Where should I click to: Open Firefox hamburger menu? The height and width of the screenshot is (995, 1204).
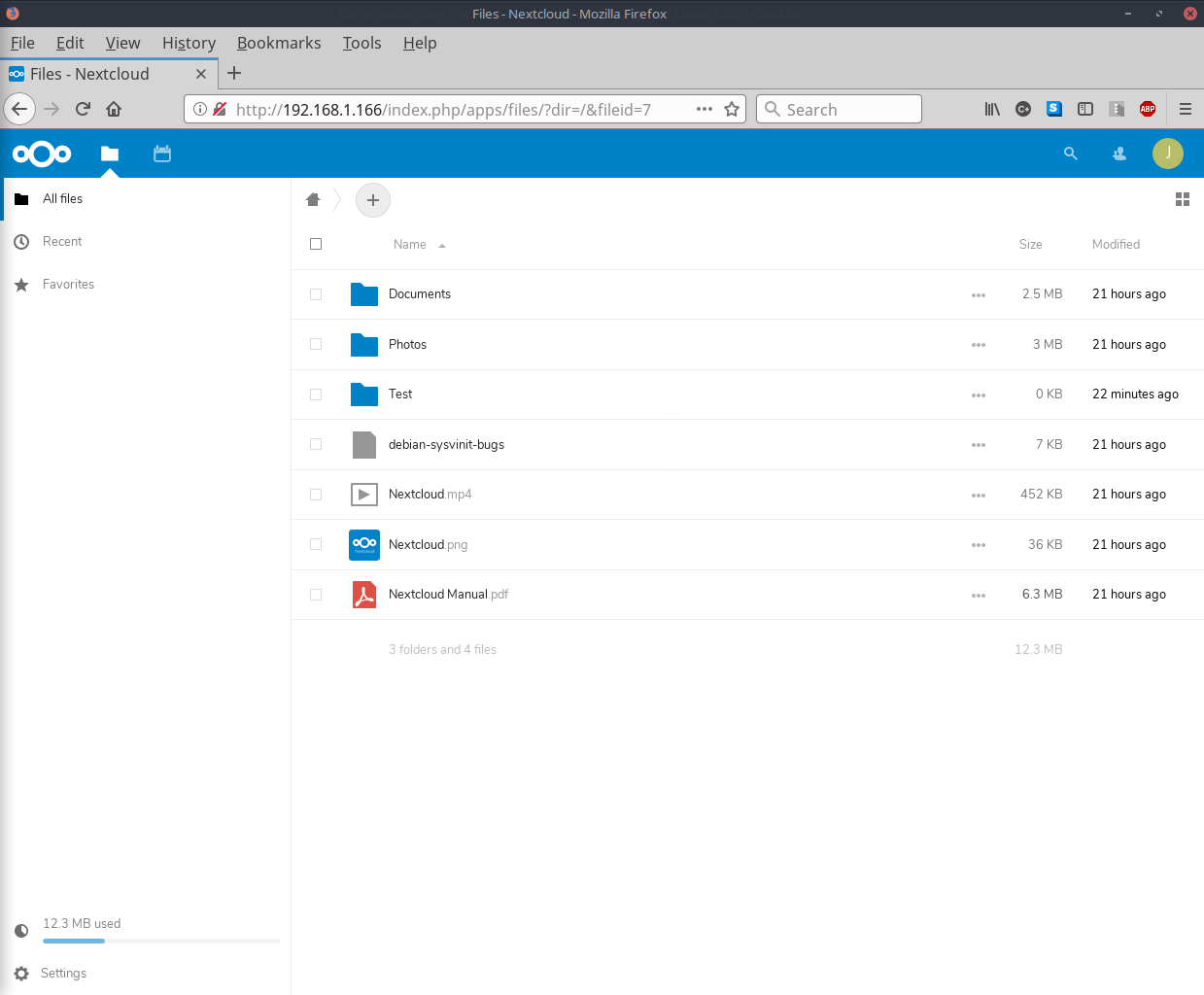(x=1186, y=109)
